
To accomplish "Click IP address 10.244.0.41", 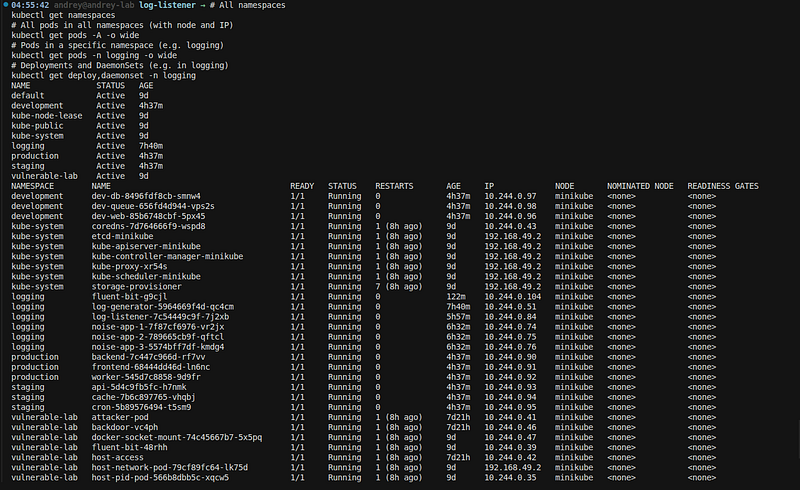I will [510, 417].
